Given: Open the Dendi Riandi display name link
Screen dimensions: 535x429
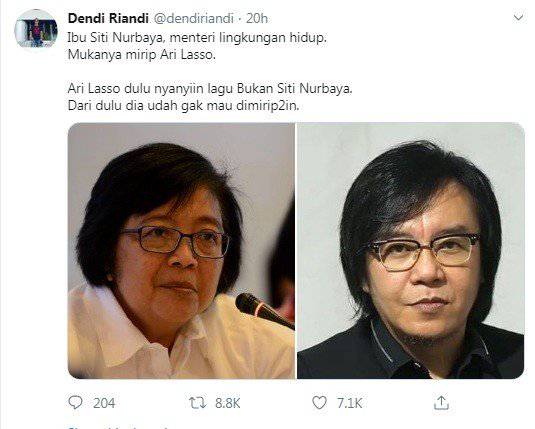Looking at the screenshot, I should (x=108, y=18).
